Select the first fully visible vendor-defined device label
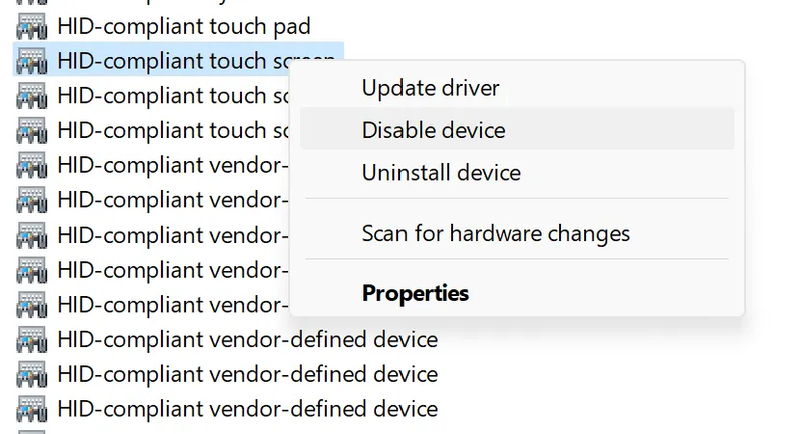 (x=247, y=340)
